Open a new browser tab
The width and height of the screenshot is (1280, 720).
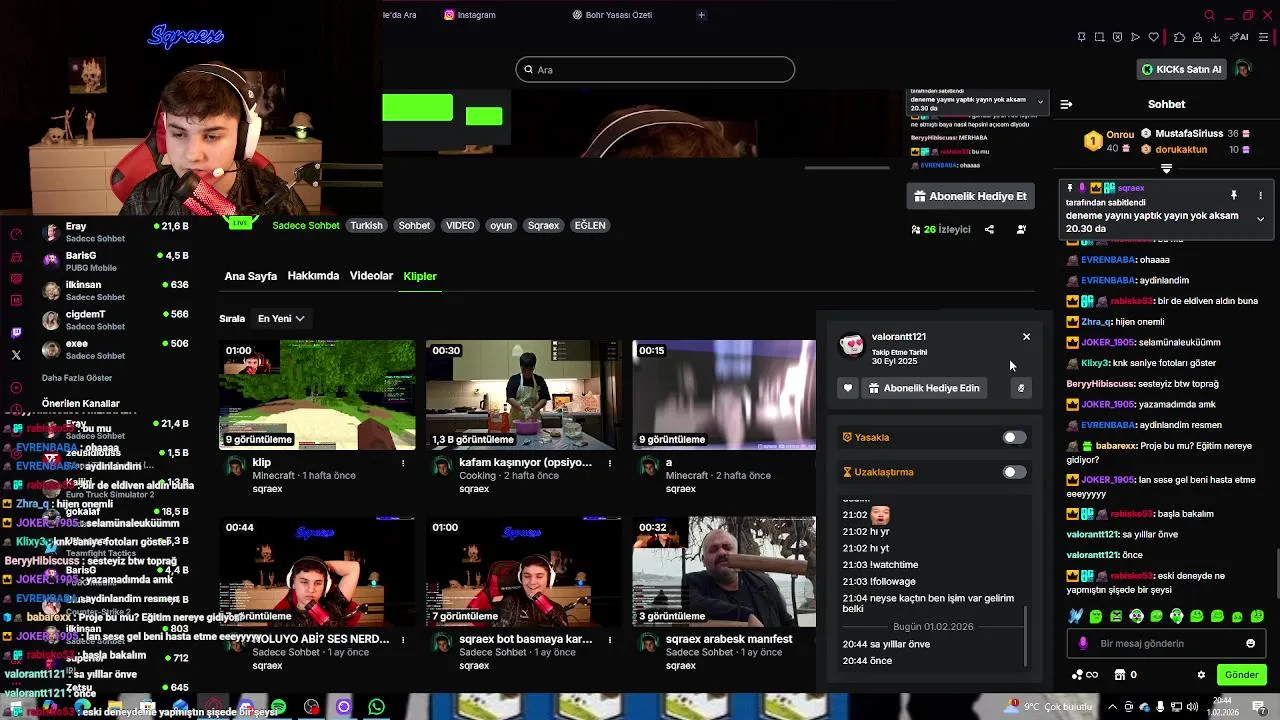(701, 15)
